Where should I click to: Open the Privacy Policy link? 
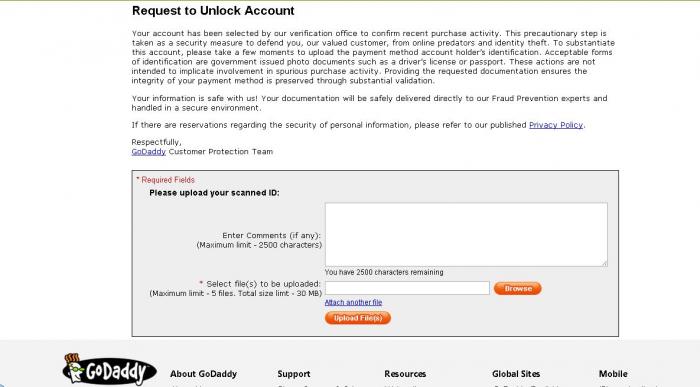(556, 125)
